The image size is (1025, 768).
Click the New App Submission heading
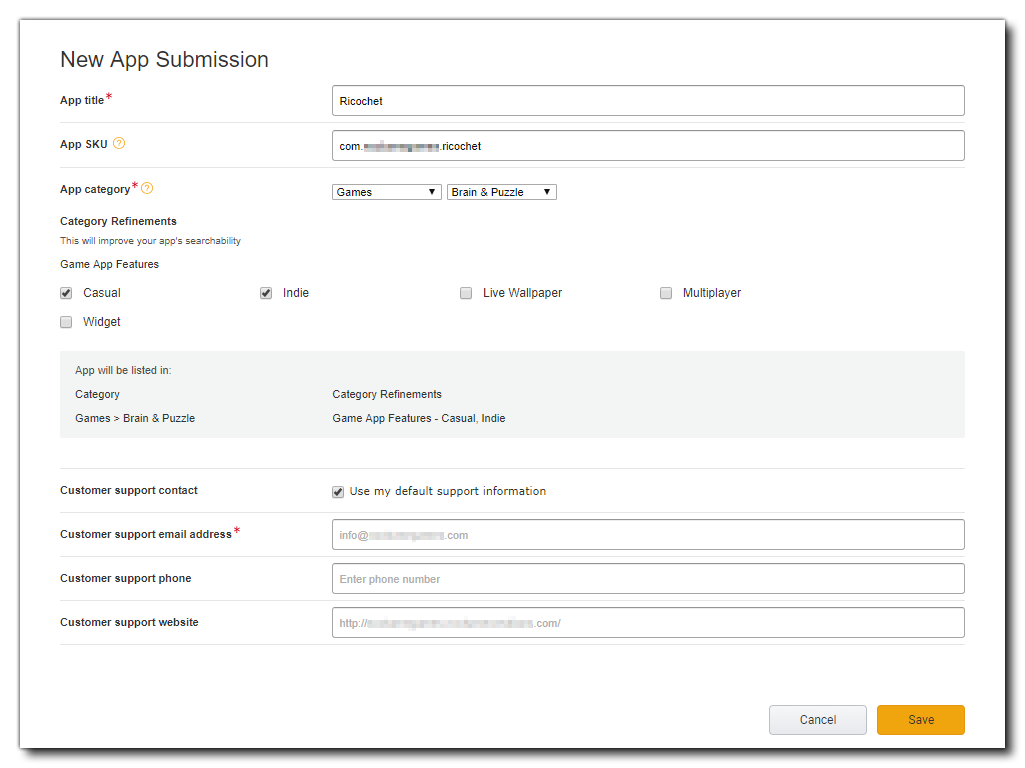click(x=164, y=60)
